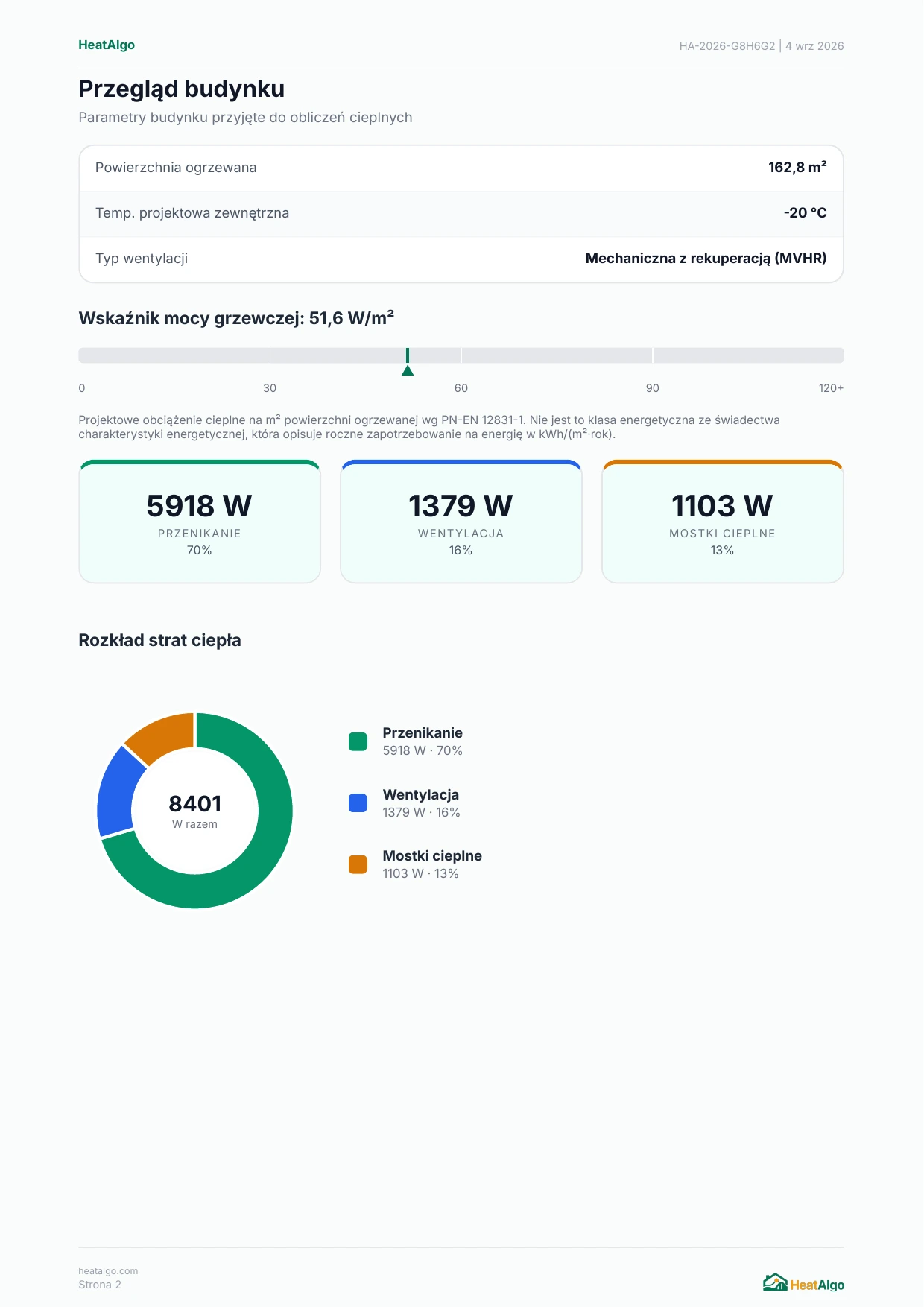Viewport: 924px width, 1307px height.
Task: Click the 1103 W · 13% legend value
Action: 421,874
